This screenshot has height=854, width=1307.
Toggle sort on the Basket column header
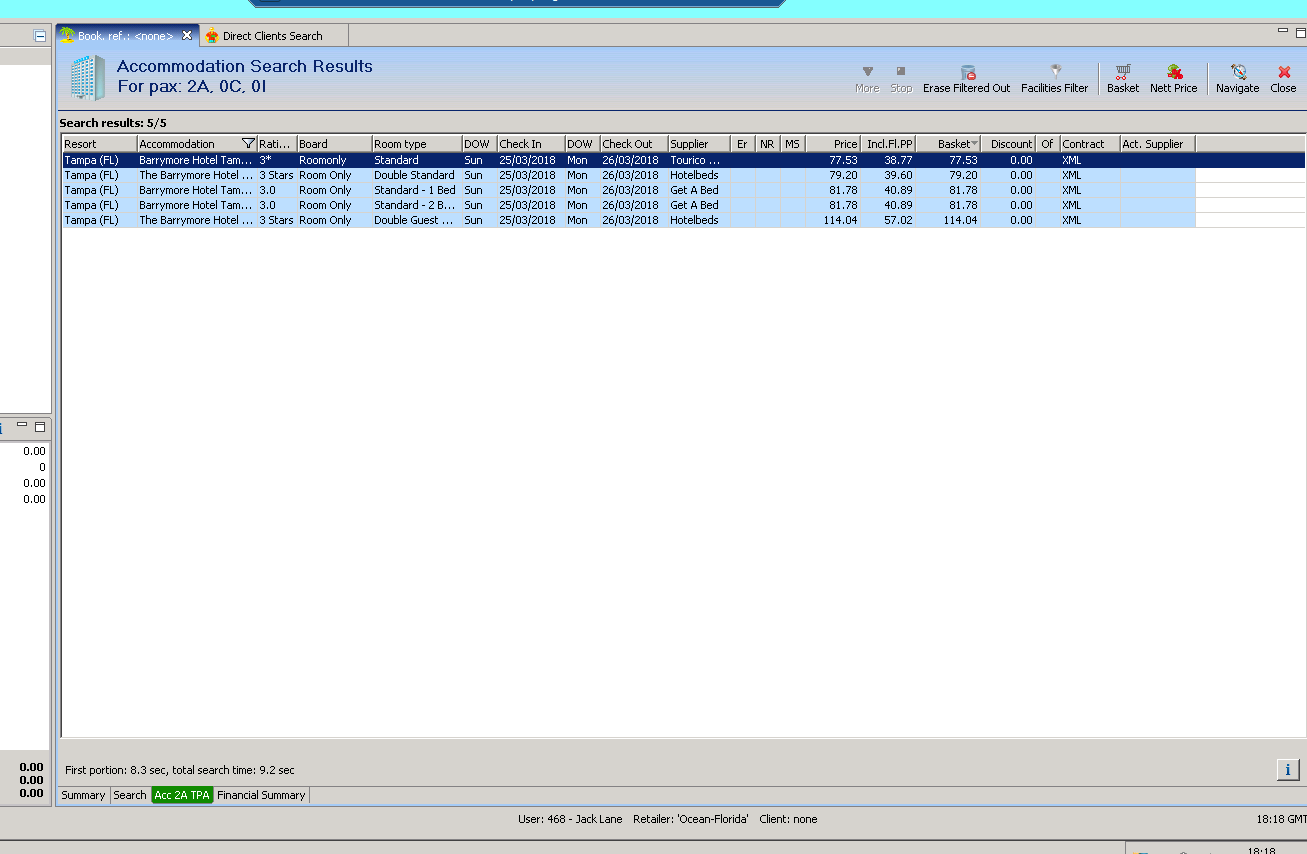pos(948,144)
